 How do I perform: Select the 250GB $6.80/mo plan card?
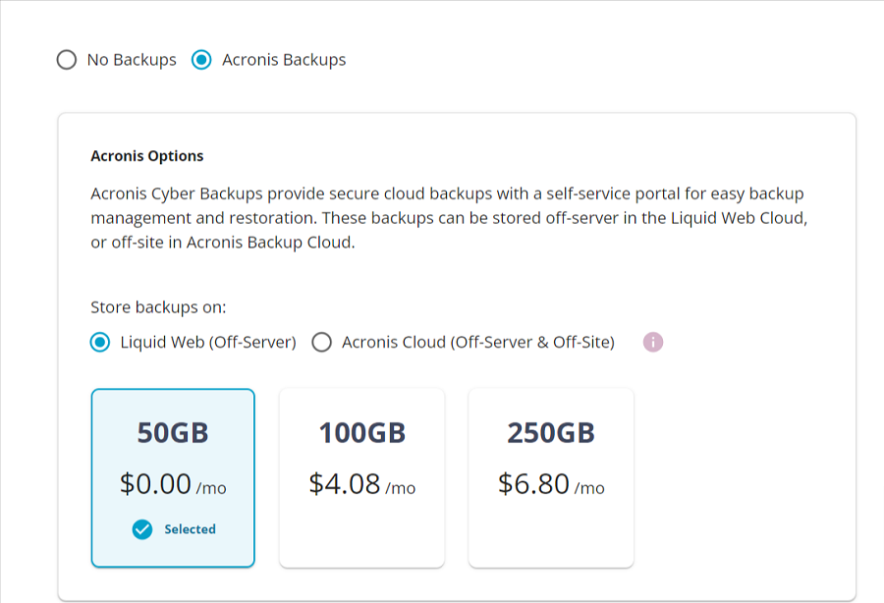click(x=551, y=478)
